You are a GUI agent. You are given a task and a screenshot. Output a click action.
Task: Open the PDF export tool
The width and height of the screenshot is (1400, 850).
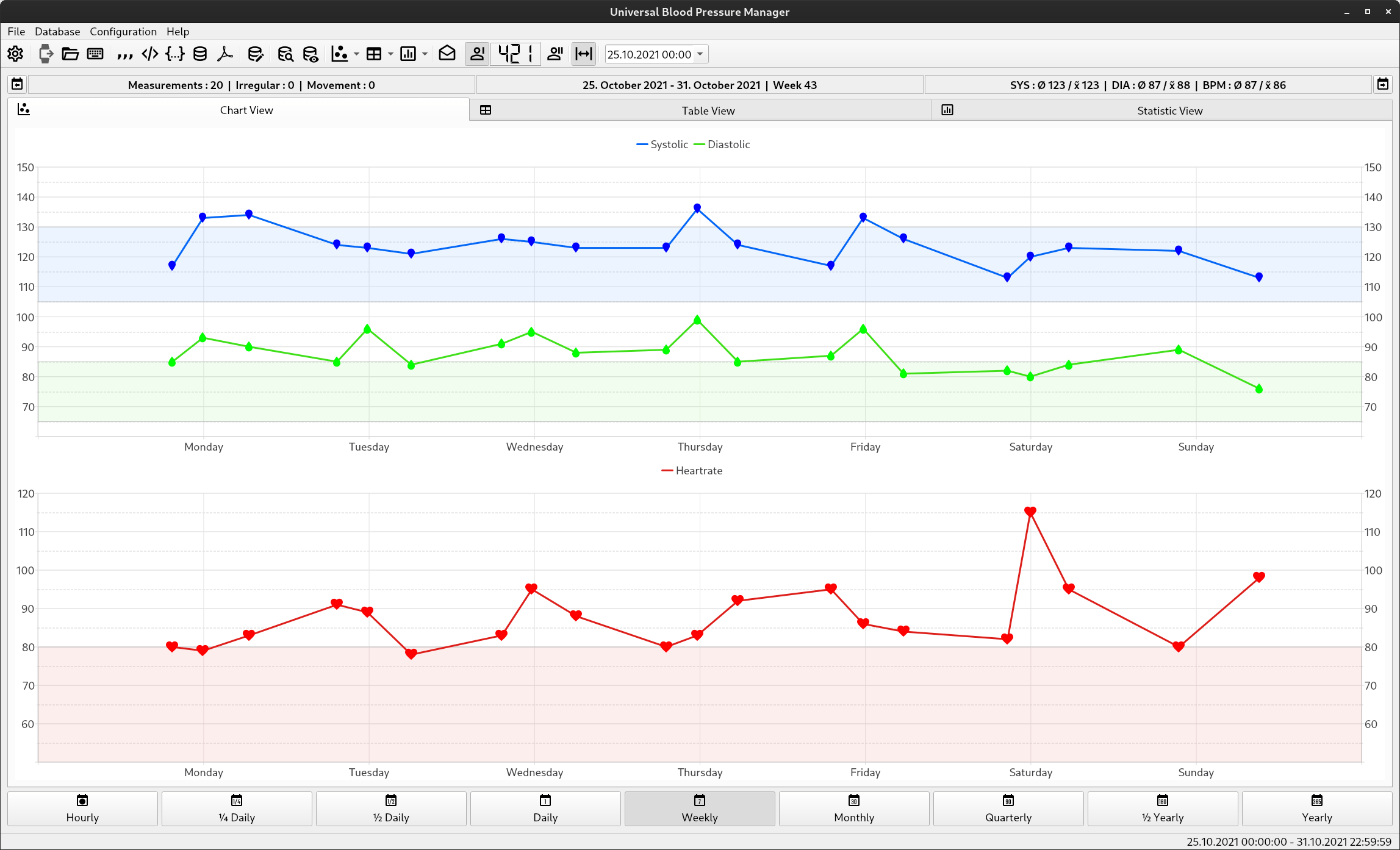tap(224, 54)
